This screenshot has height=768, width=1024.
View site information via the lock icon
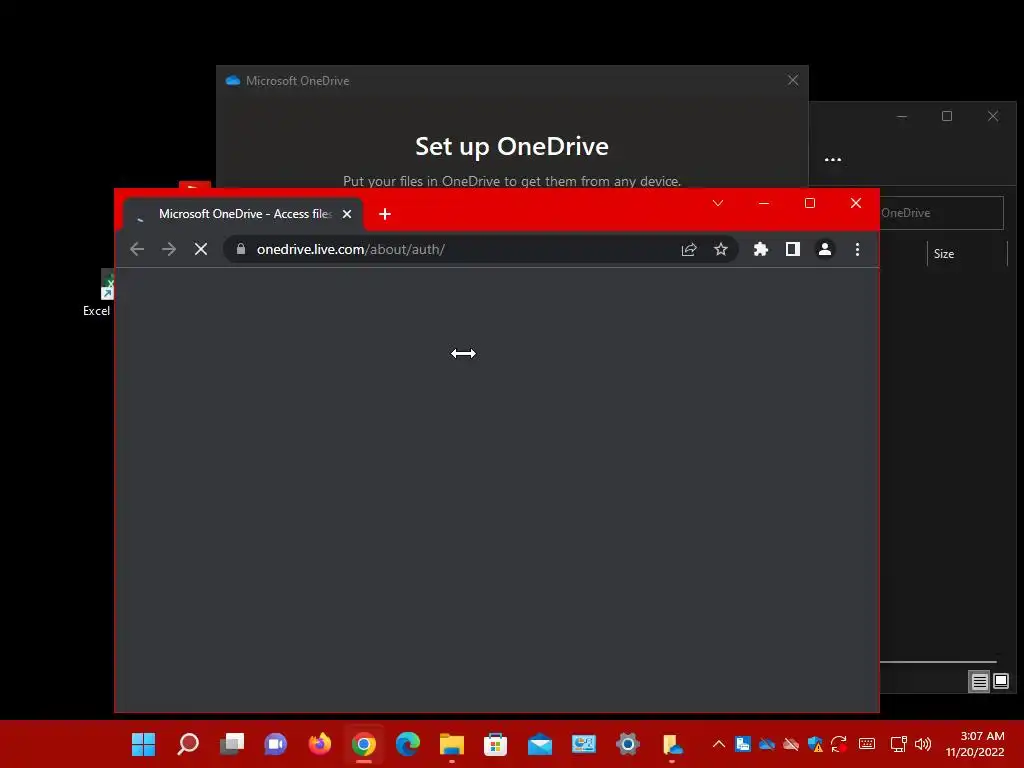point(241,249)
